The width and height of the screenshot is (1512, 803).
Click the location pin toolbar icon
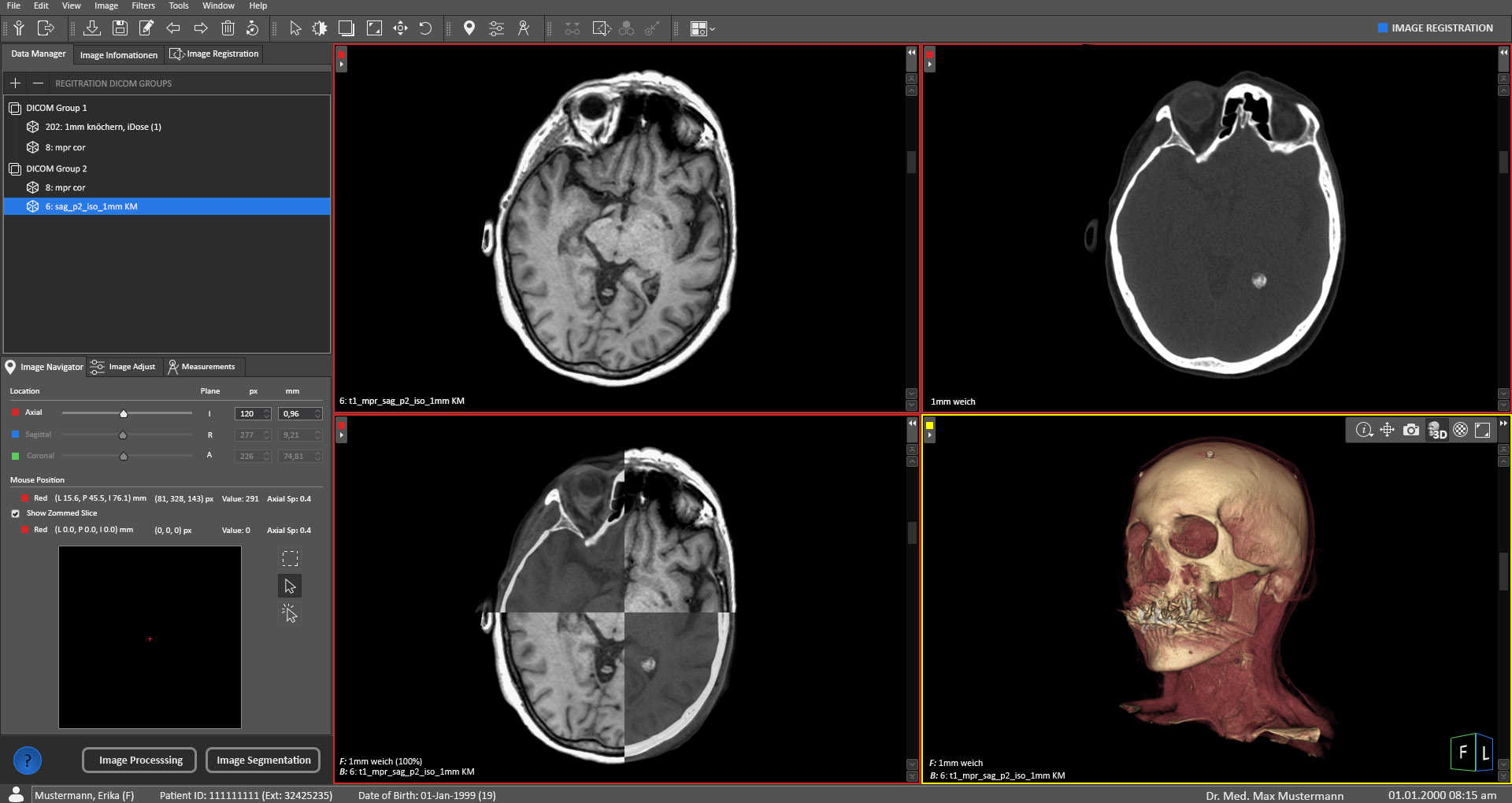[469, 28]
